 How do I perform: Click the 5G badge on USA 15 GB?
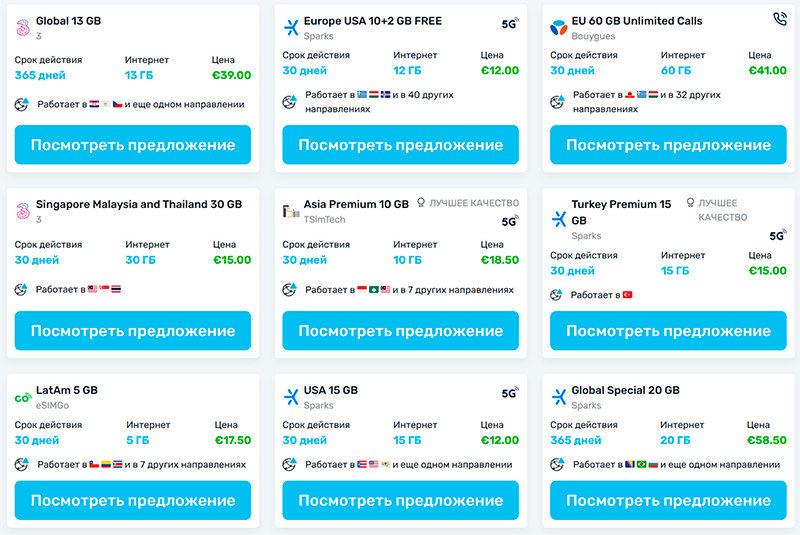click(x=510, y=393)
